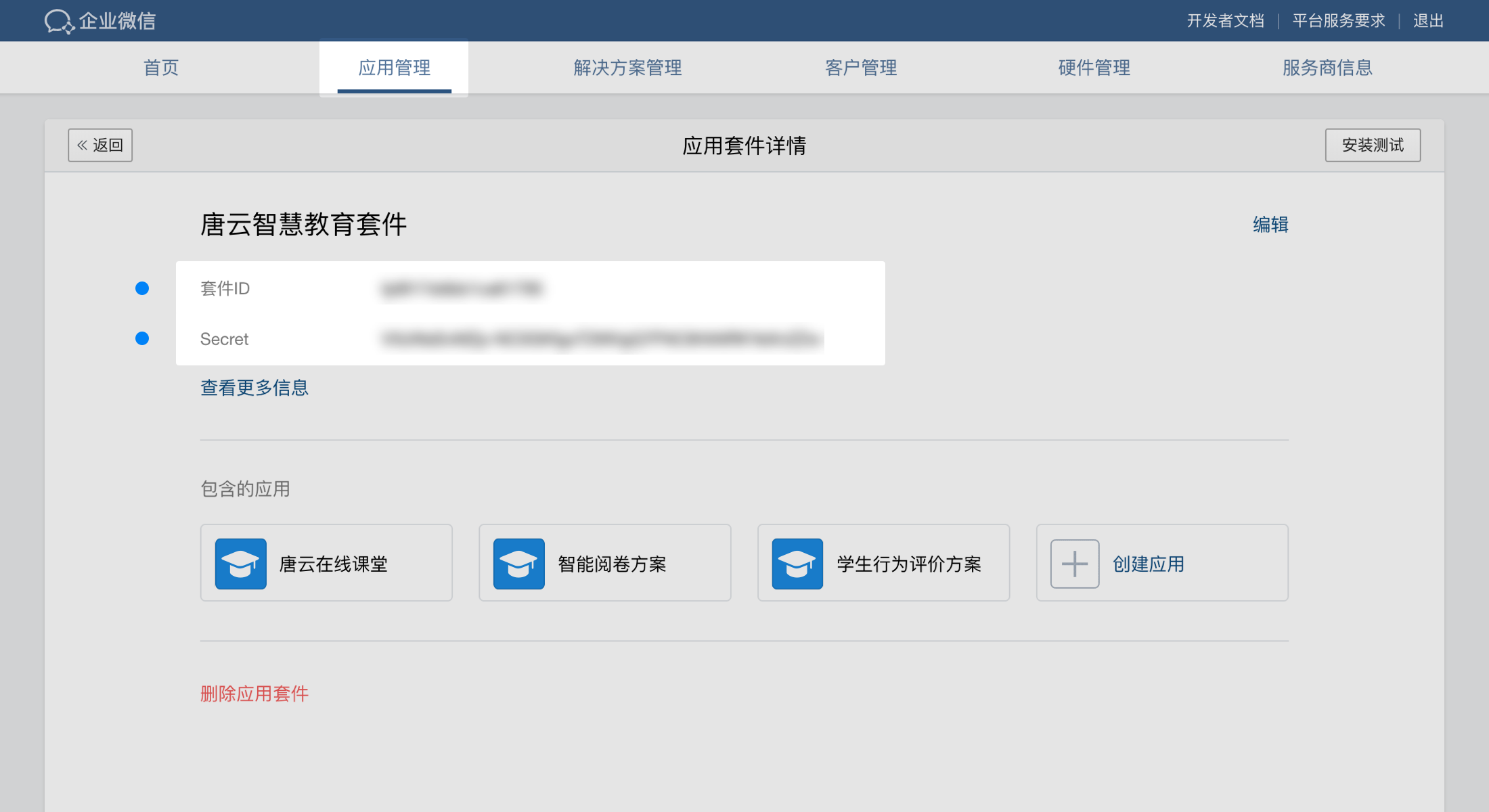Open the 解决方案管理 tab
The width and height of the screenshot is (1489, 812).
click(627, 68)
